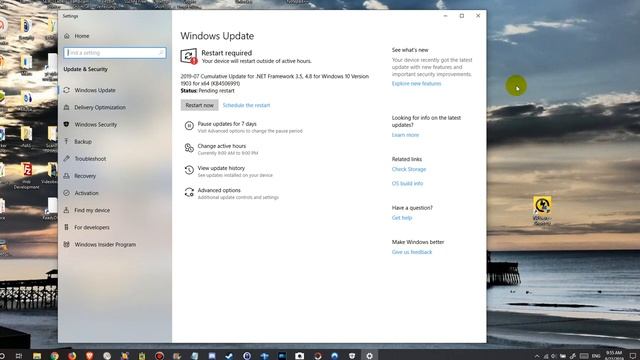640x360 pixels.
Task: Open Chrome from the taskbar
Action: point(54,356)
